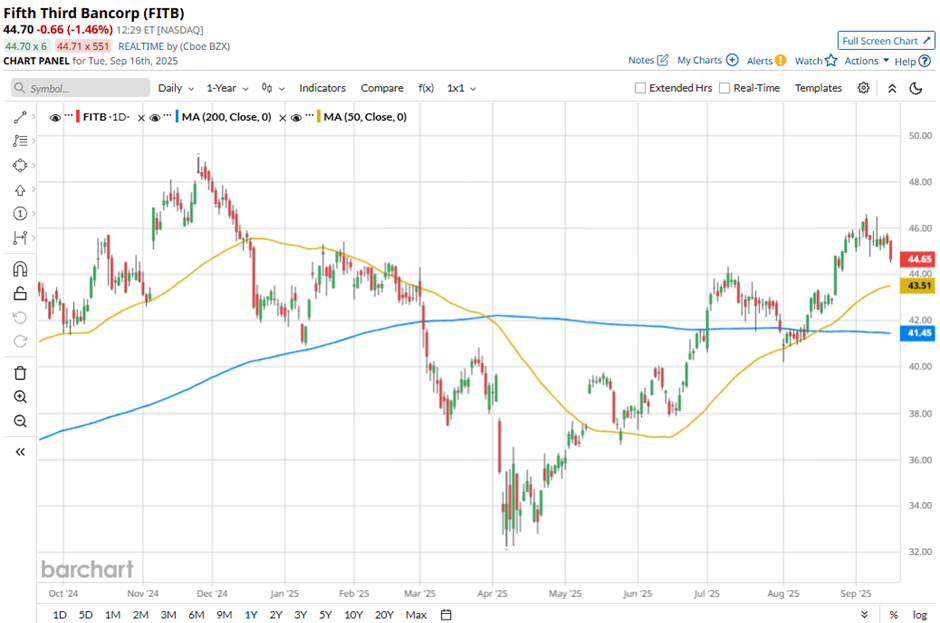
Task: Open FITB series options (three dots)
Action: tap(68, 115)
